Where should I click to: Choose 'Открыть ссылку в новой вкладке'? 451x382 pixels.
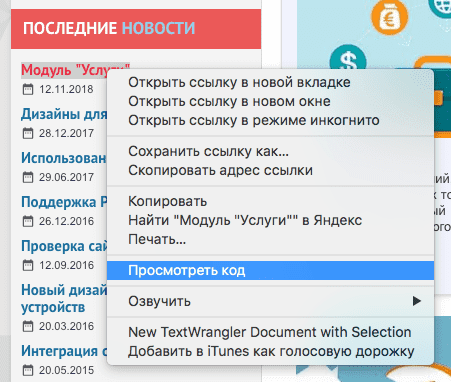[x=270, y=82]
